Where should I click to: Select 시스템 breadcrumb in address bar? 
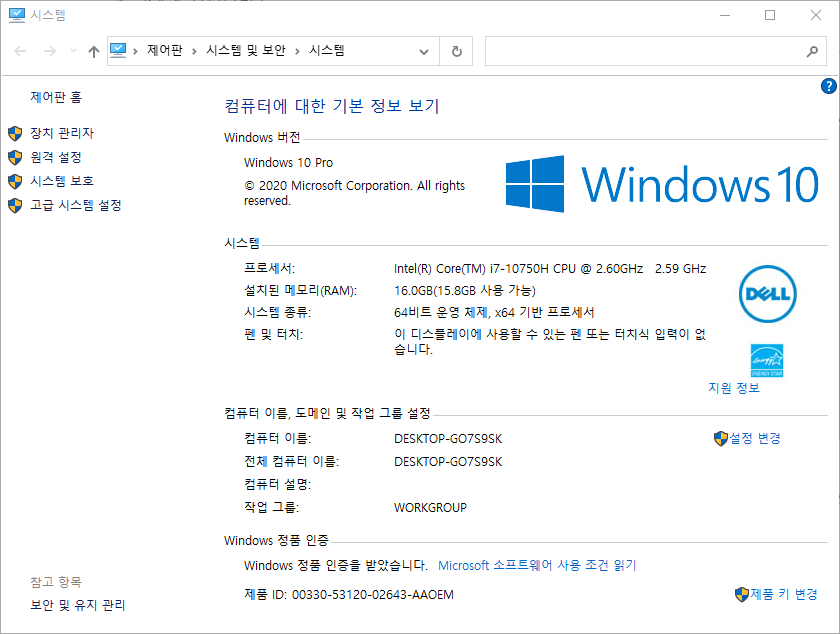point(327,50)
